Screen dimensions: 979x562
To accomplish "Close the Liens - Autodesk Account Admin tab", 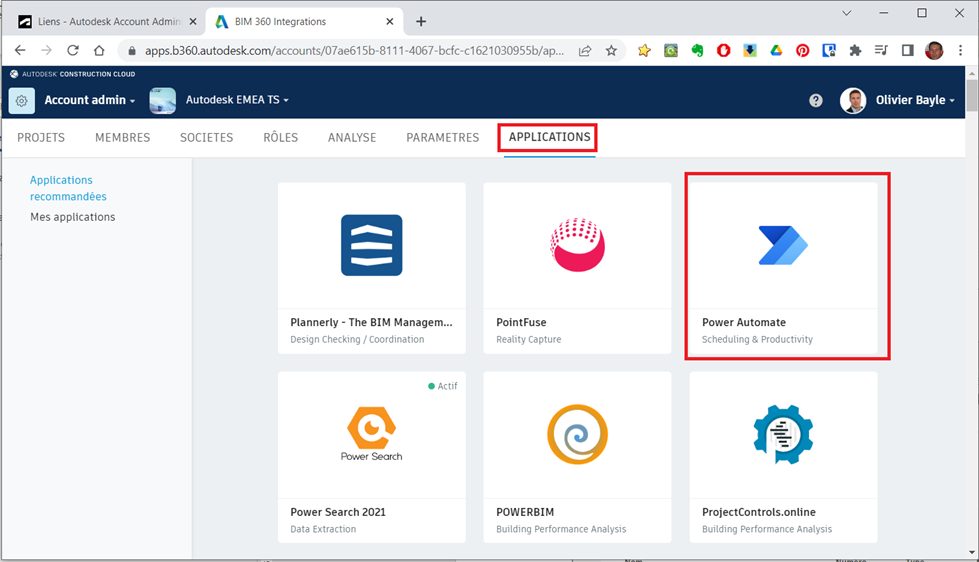I will point(193,21).
